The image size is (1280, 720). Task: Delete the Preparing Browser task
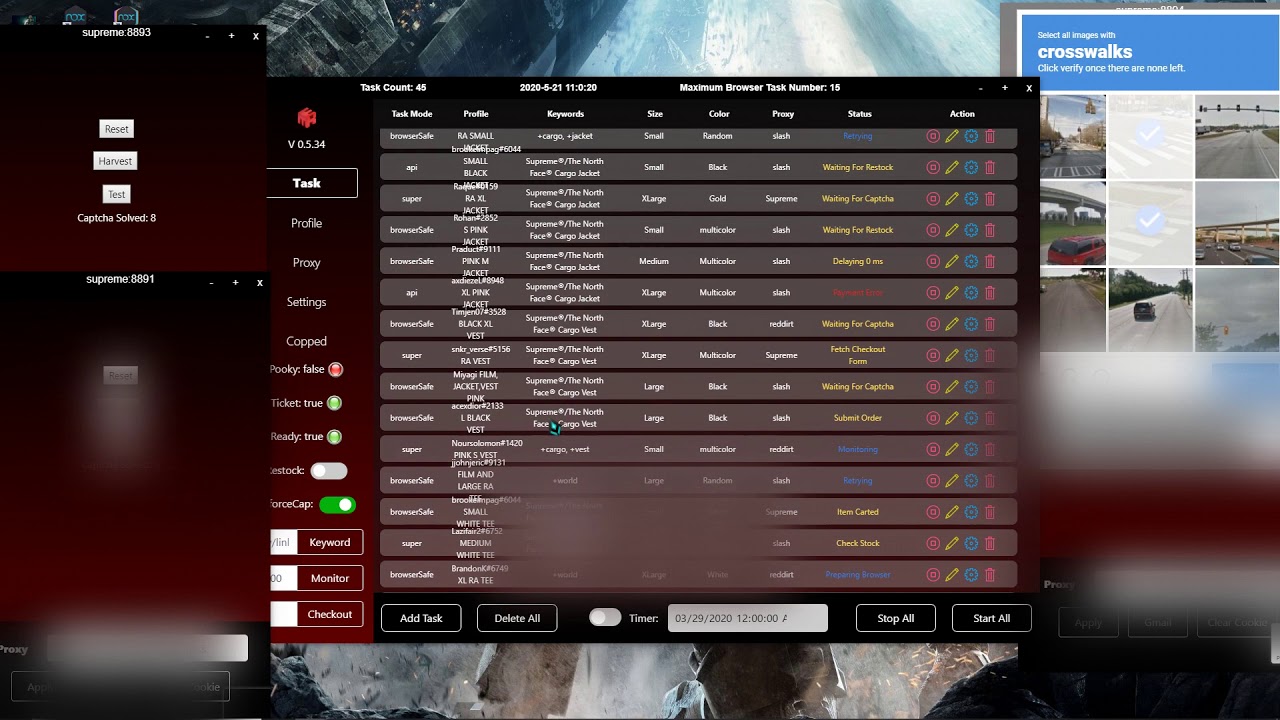(990, 575)
